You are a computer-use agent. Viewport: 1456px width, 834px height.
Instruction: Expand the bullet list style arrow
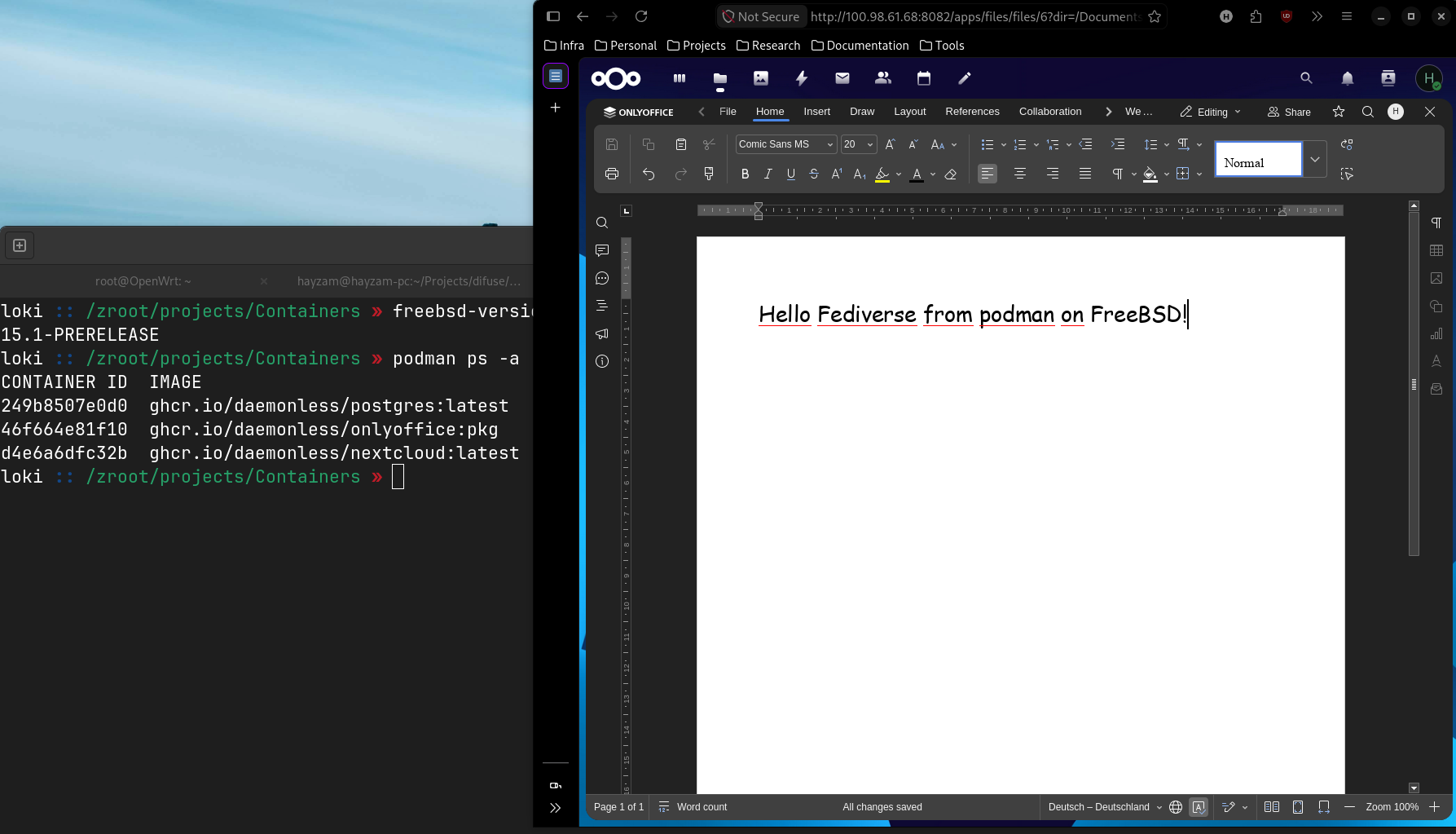tap(1003, 144)
